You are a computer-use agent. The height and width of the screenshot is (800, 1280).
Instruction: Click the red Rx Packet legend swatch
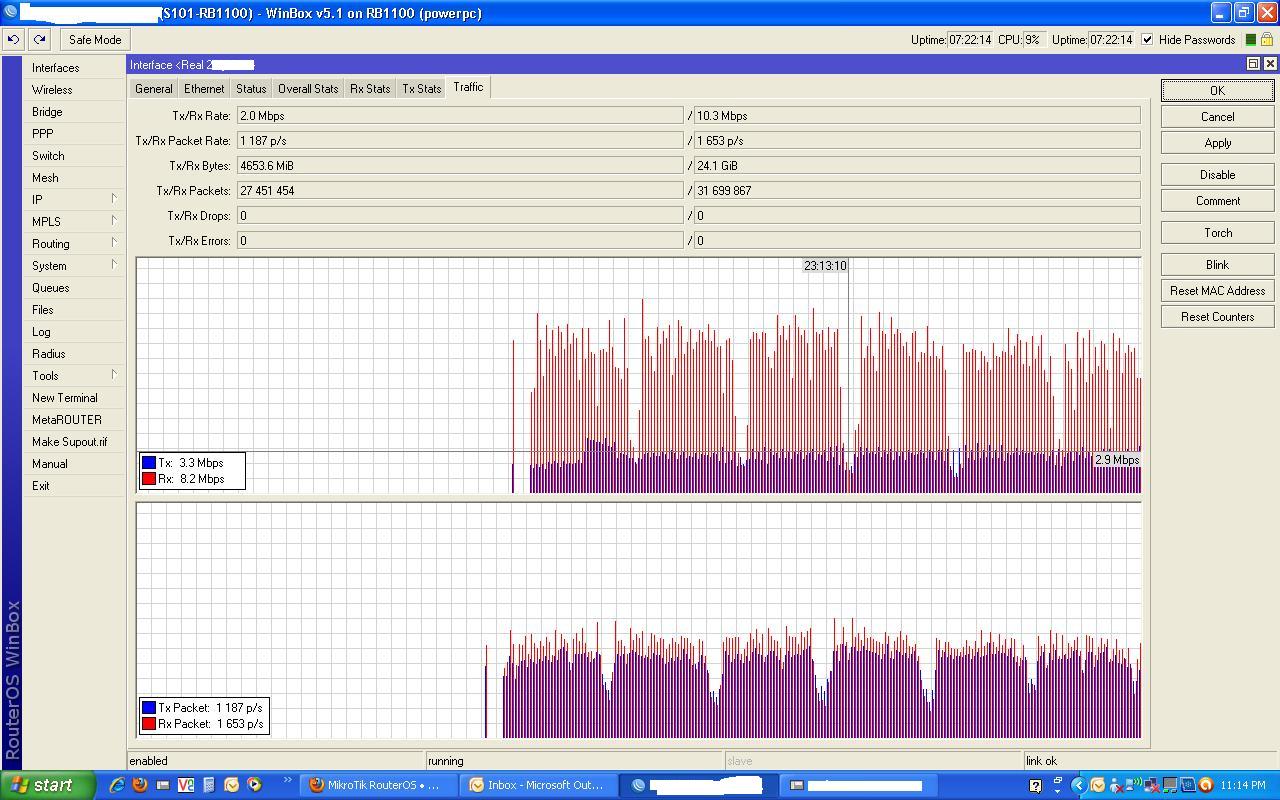149,724
